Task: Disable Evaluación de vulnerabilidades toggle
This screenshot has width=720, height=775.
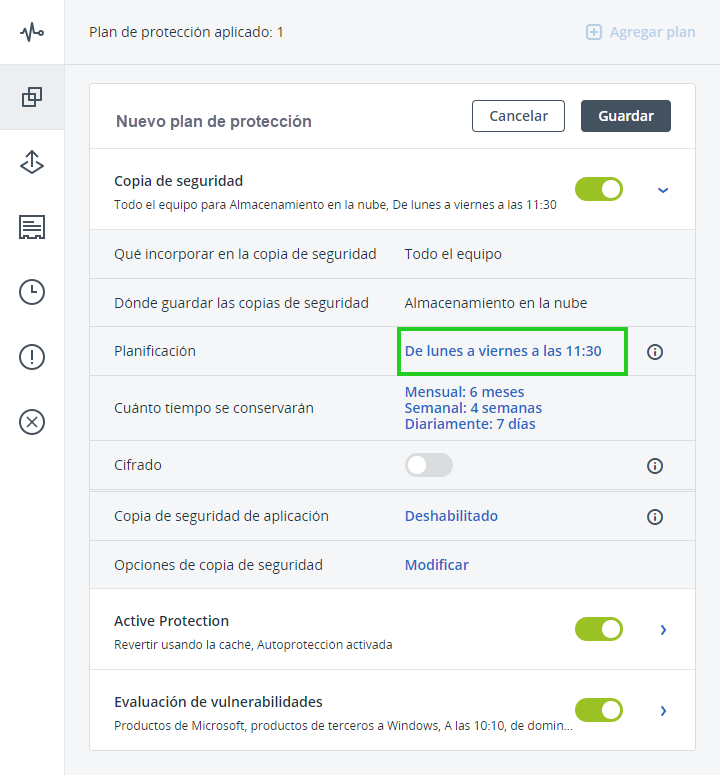Action: pyautogui.click(x=598, y=710)
